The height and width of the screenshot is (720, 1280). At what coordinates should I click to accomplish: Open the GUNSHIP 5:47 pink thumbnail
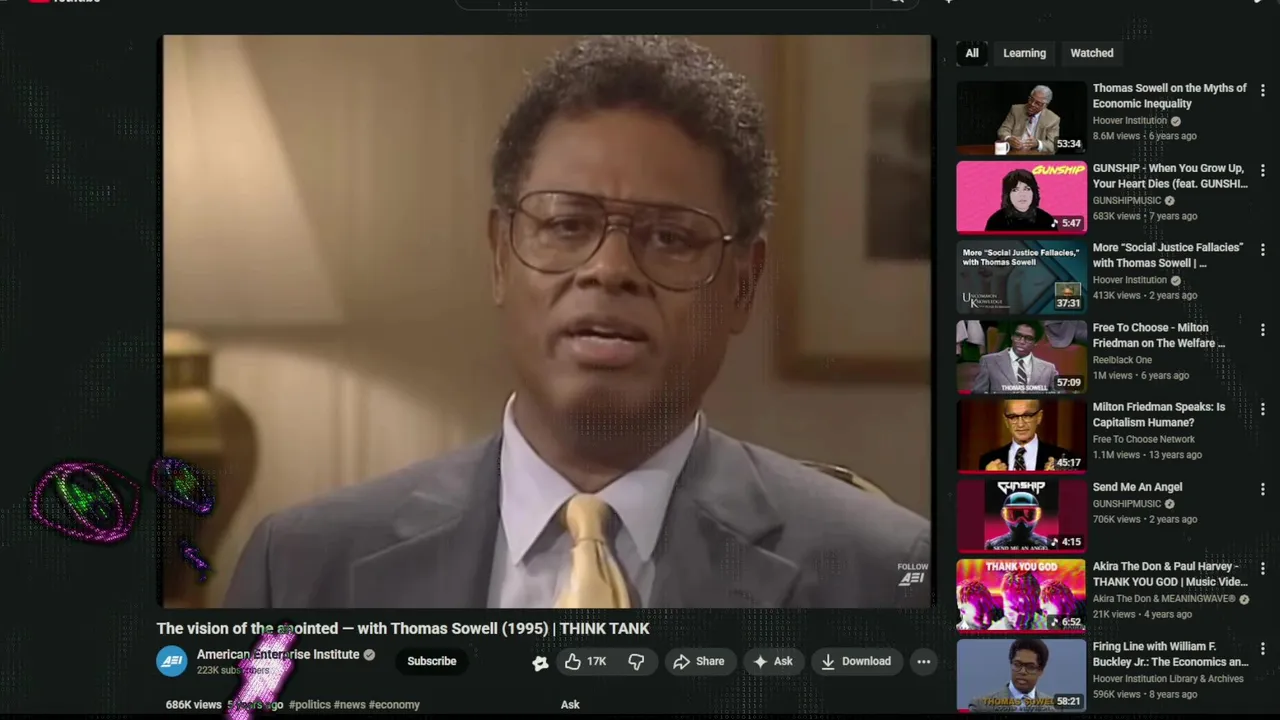[x=1021, y=197]
